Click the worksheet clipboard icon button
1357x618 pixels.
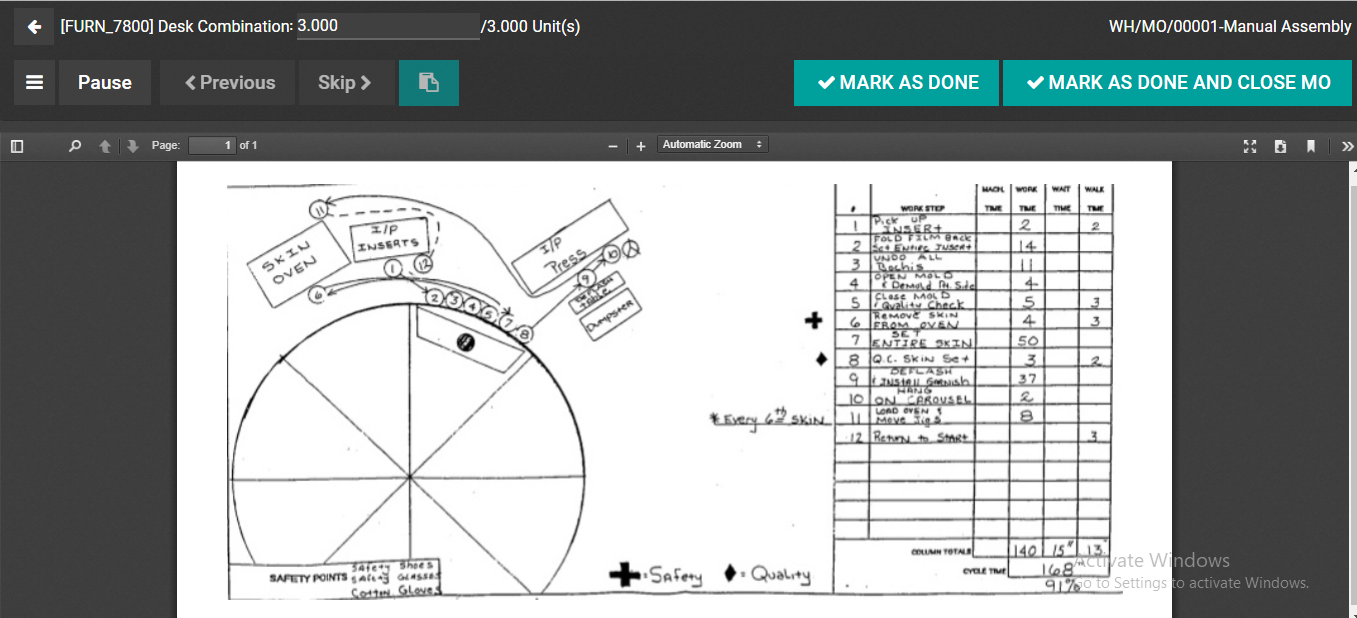[x=429, y=83]
